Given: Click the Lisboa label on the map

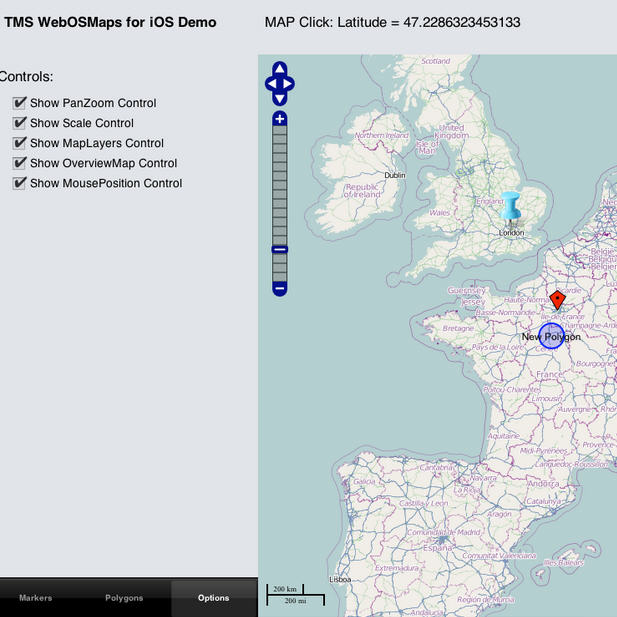Looking at the screenshot, I should tap(340, 580).
